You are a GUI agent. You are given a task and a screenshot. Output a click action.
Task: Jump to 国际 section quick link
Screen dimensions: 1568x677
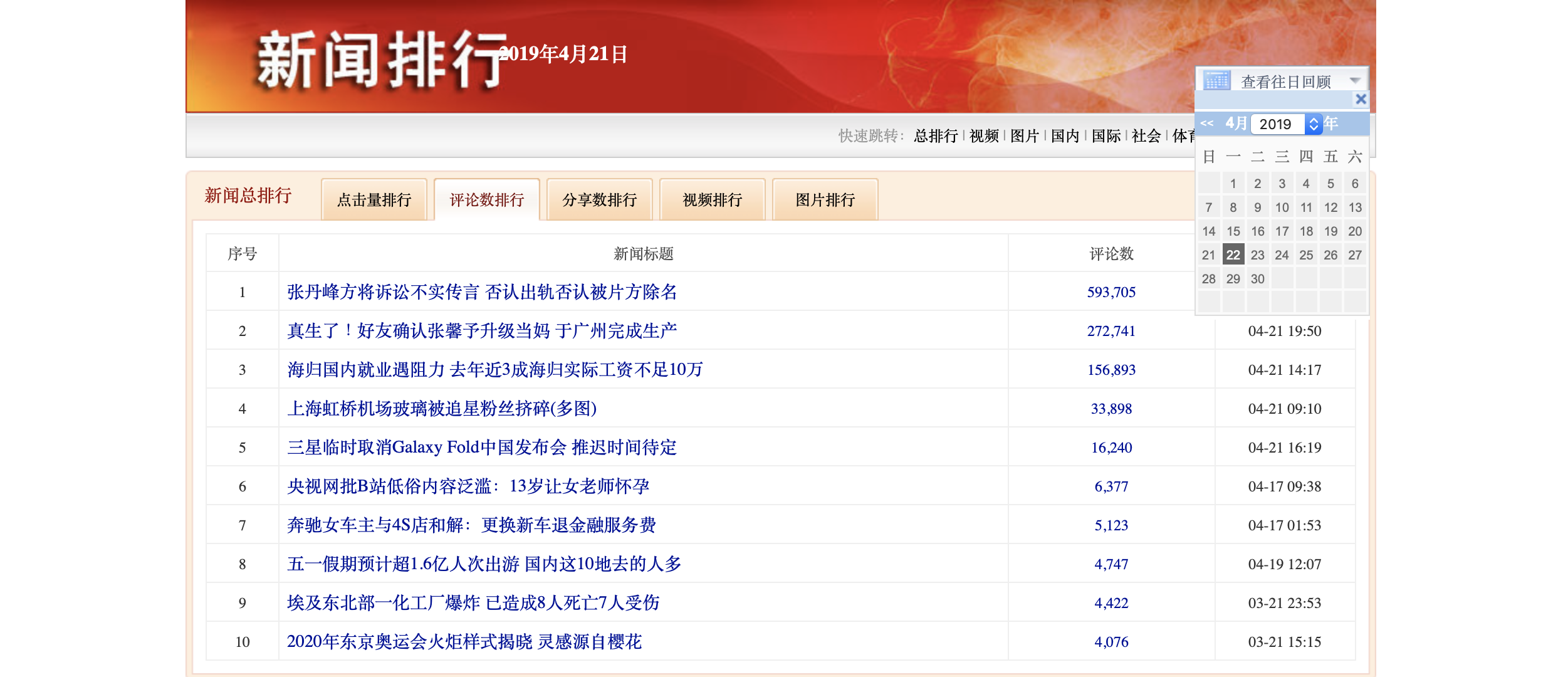tap(1106, 136)
